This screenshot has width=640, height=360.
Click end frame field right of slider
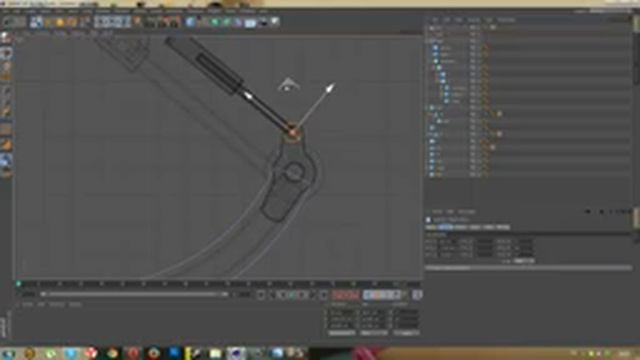[244, 294]
